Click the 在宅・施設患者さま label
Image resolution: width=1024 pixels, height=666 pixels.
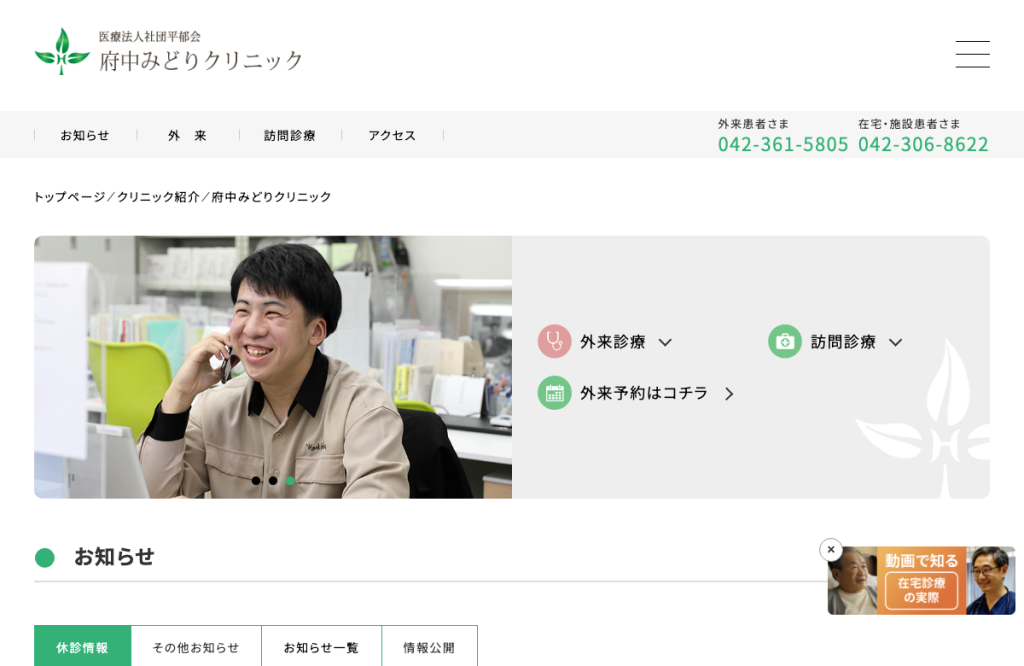(909, 123)
